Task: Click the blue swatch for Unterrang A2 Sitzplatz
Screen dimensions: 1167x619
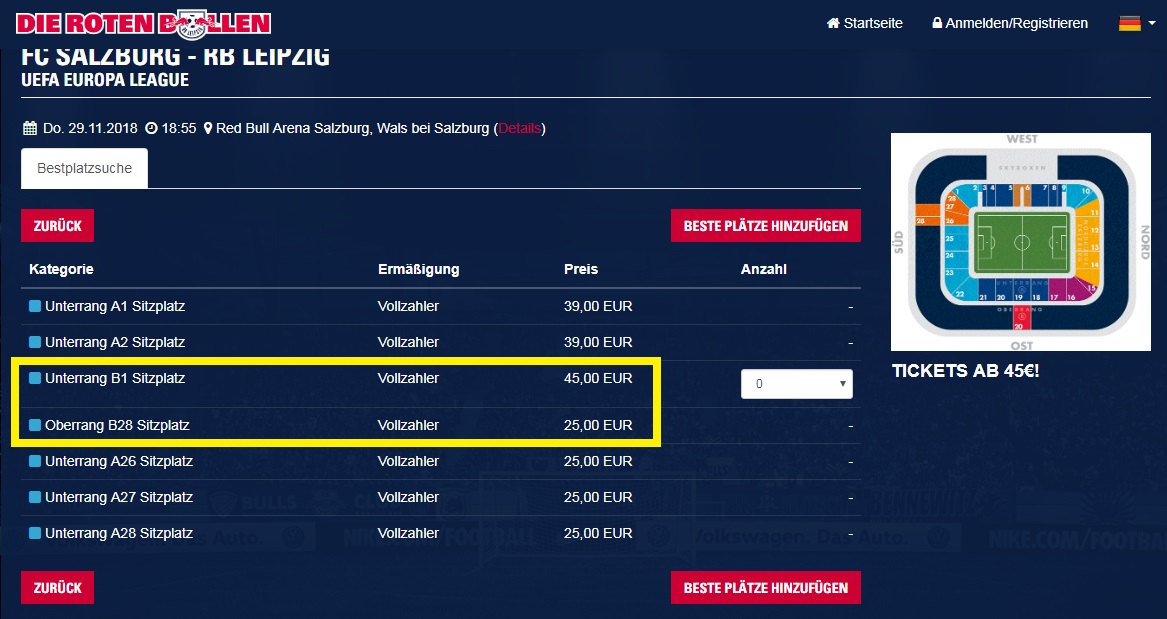Action: (34, 342)
